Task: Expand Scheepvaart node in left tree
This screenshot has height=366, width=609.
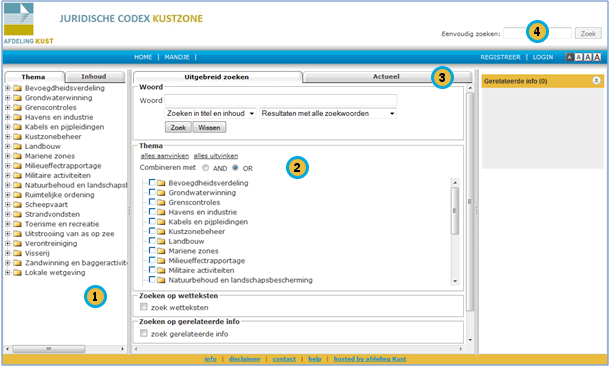Action: point(7,205)
